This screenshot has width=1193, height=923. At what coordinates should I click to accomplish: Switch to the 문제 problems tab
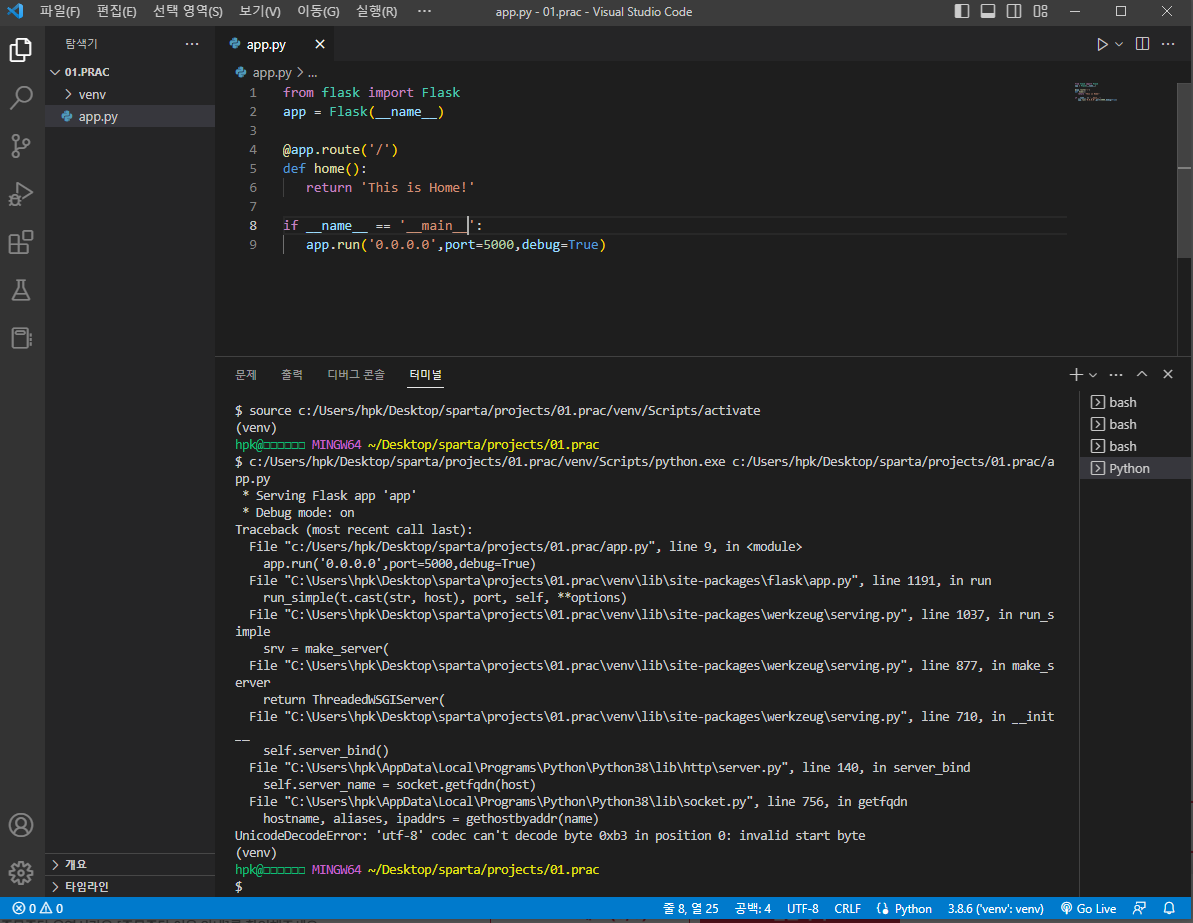(246, 374)
